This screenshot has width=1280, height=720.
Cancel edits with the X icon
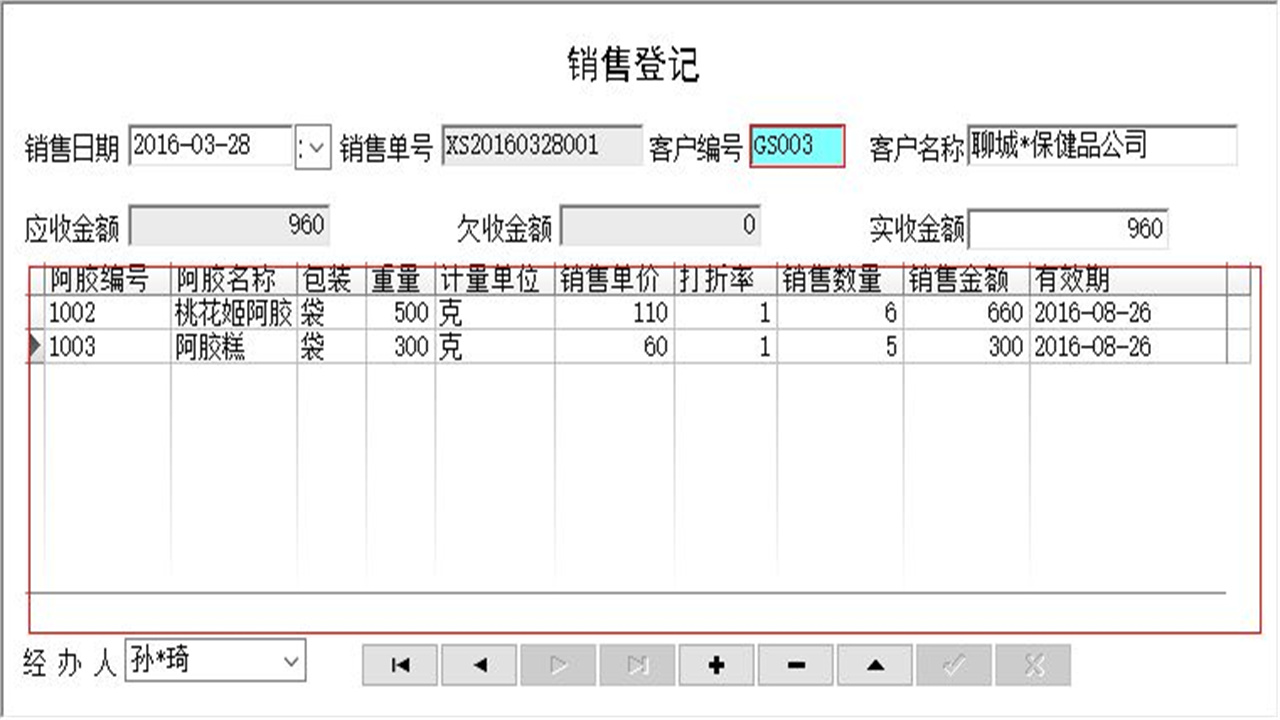1031,663
